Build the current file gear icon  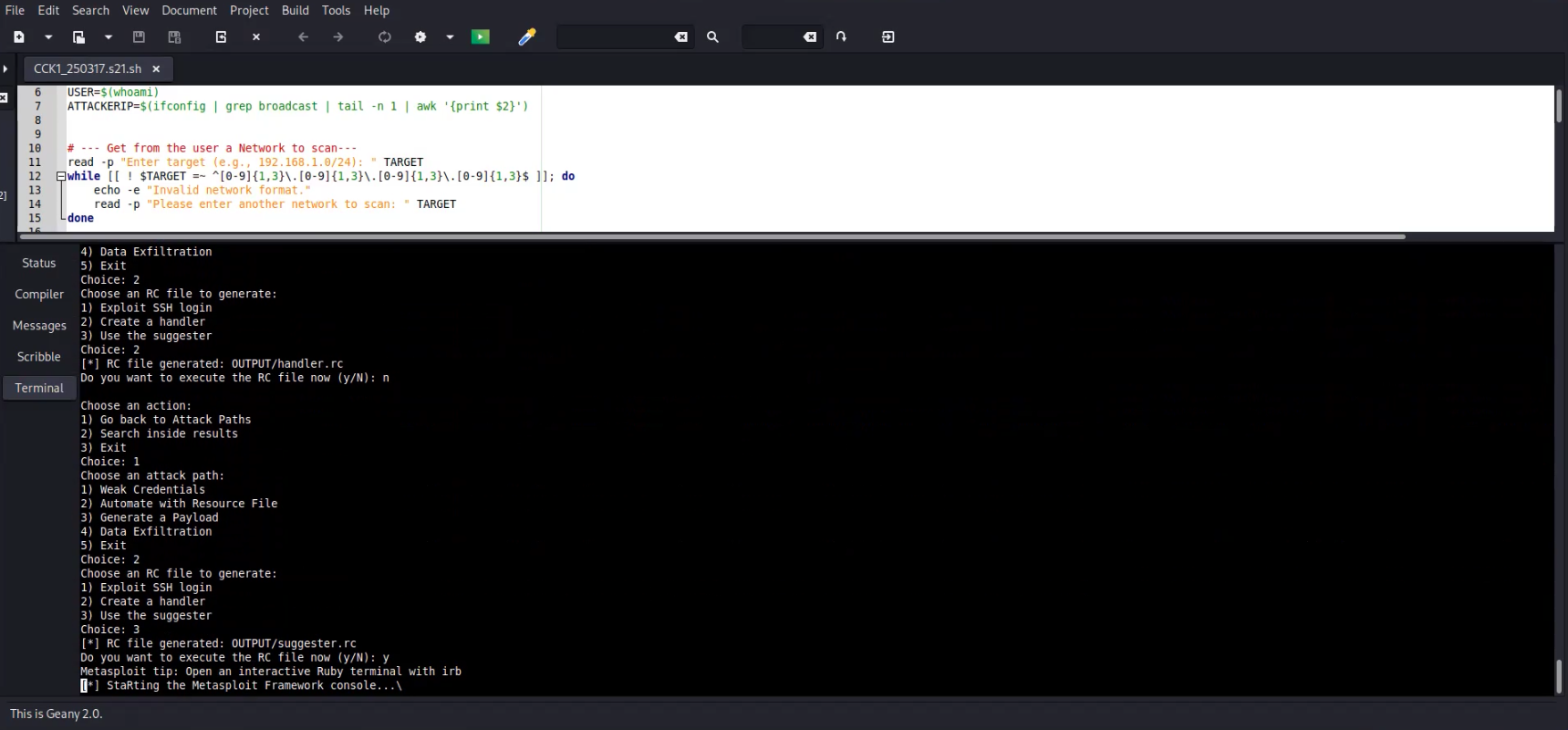click(421, 37)
